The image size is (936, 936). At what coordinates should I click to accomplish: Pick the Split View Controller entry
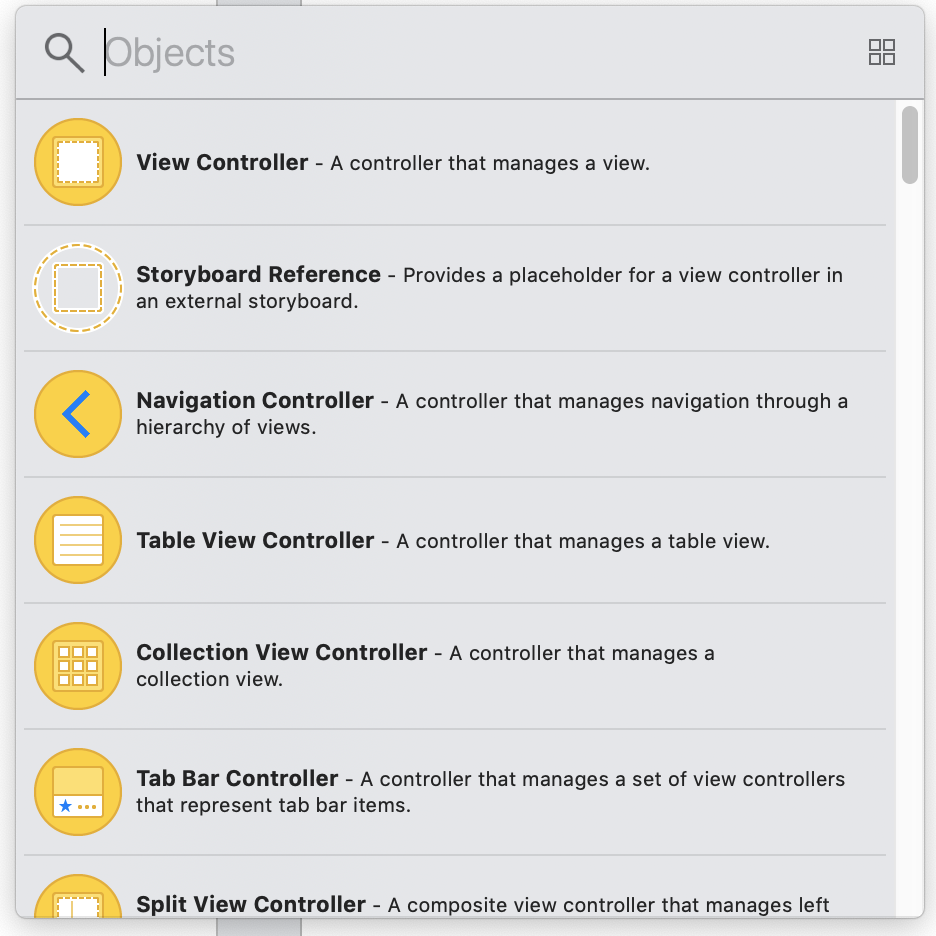coord(450,903)
